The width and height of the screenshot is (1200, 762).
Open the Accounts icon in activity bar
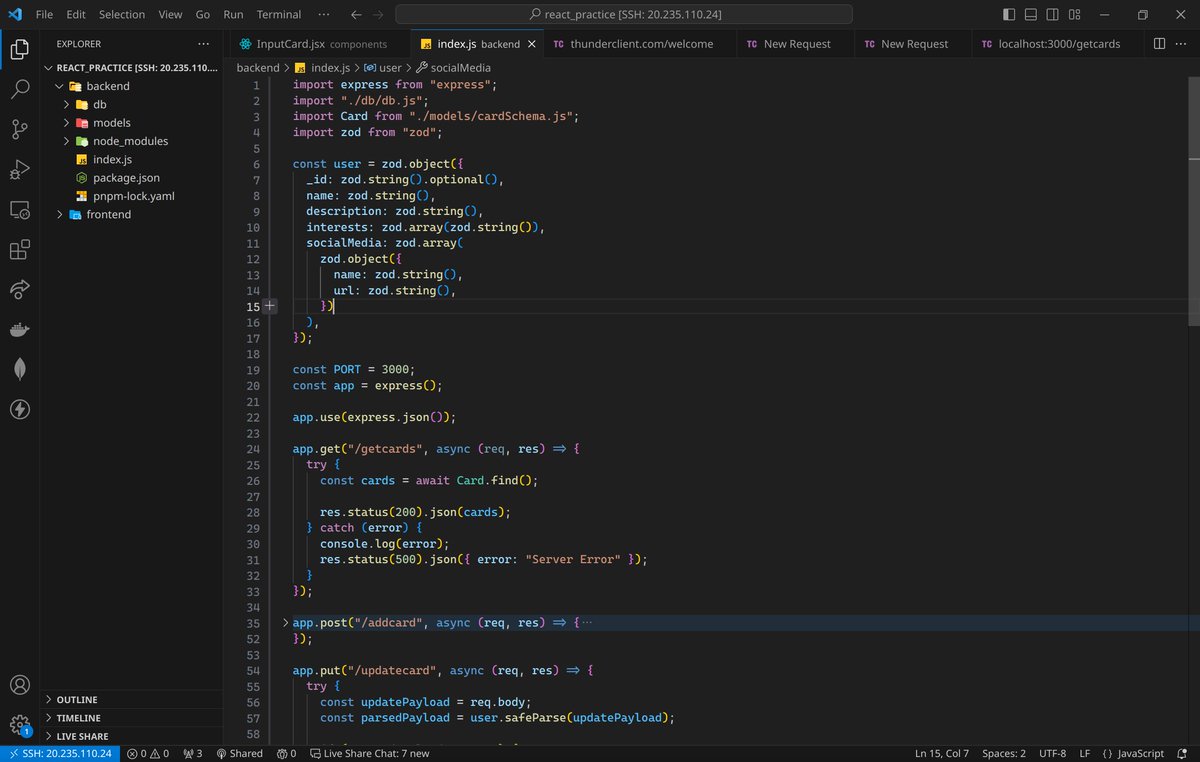point(19,685)
